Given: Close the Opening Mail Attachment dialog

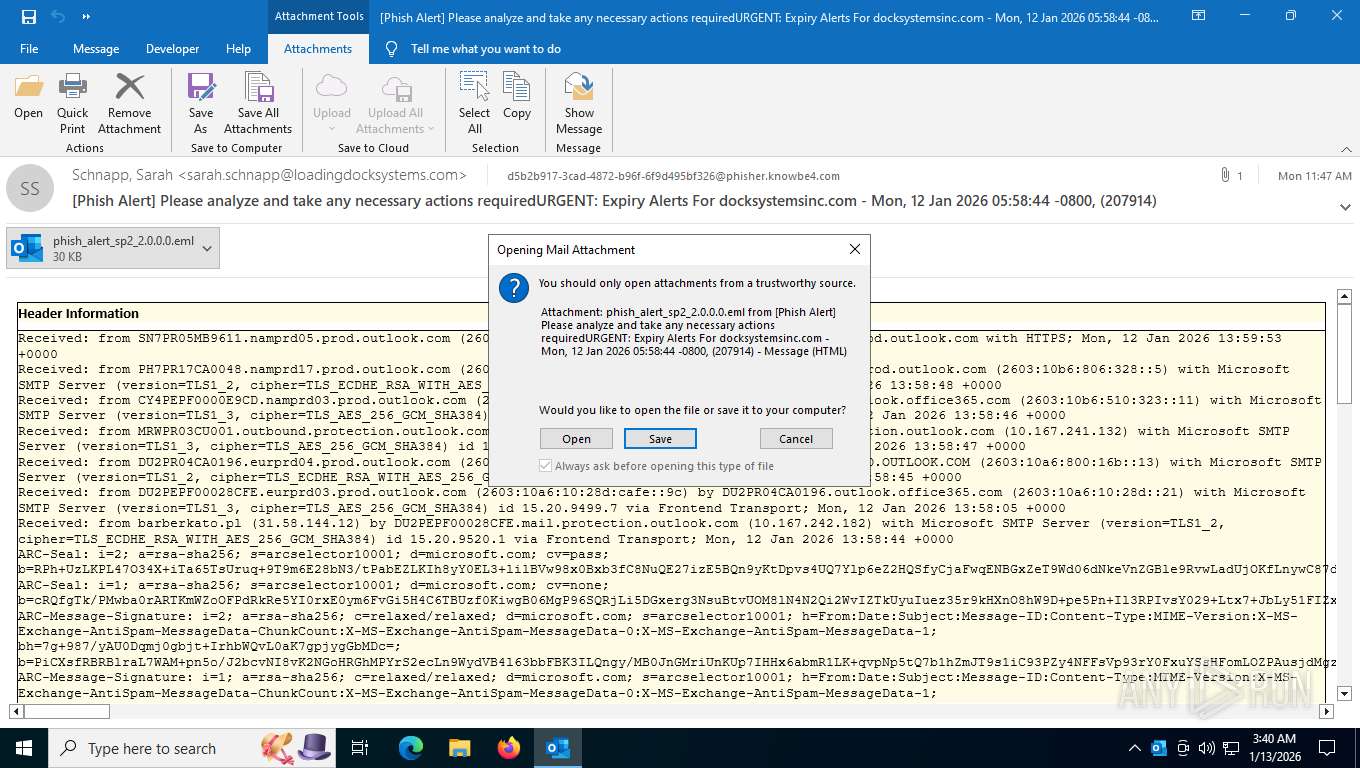Looking at the screenshot, I should click(x=854, y=249).
